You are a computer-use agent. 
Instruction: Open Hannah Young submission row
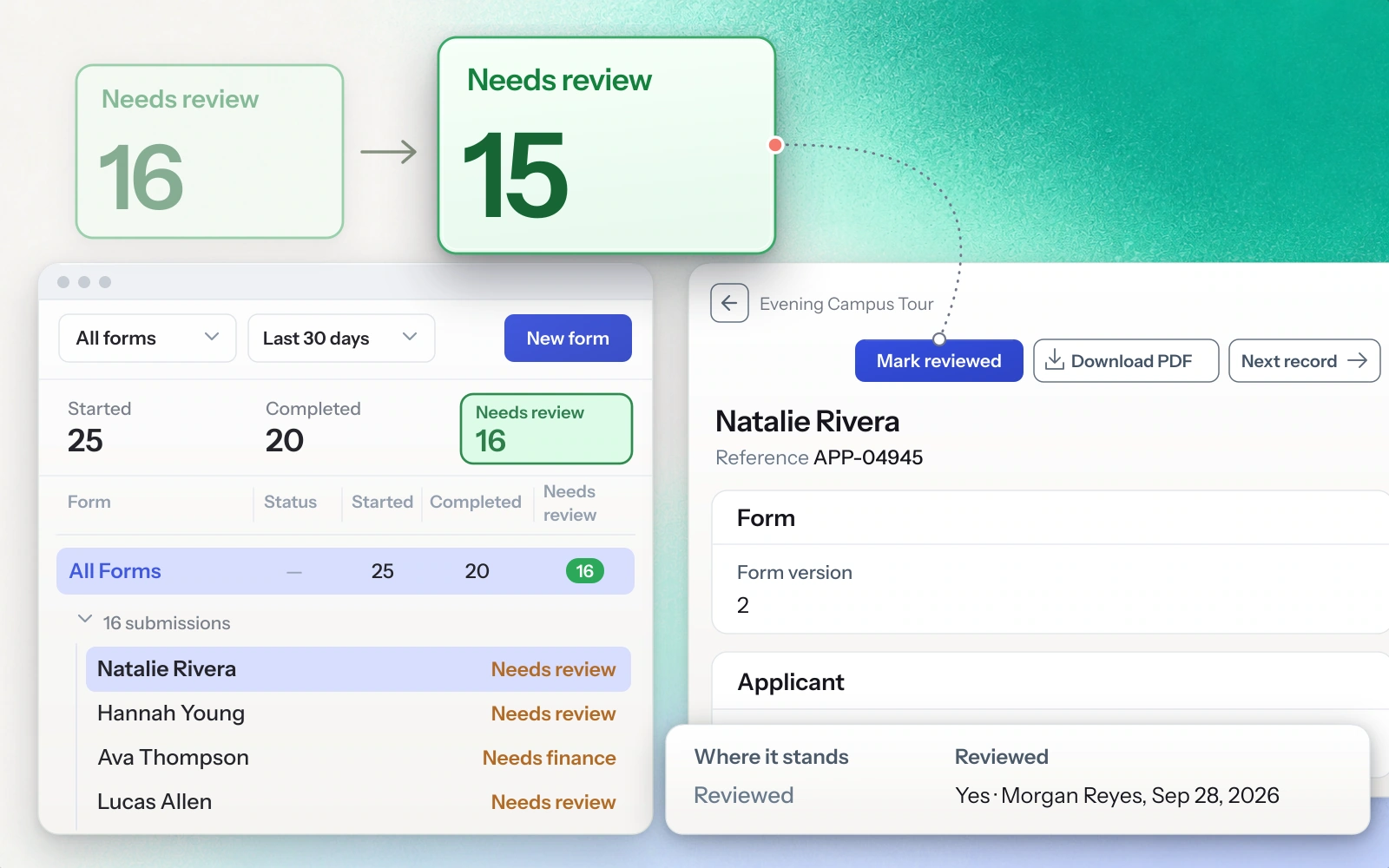358,713
